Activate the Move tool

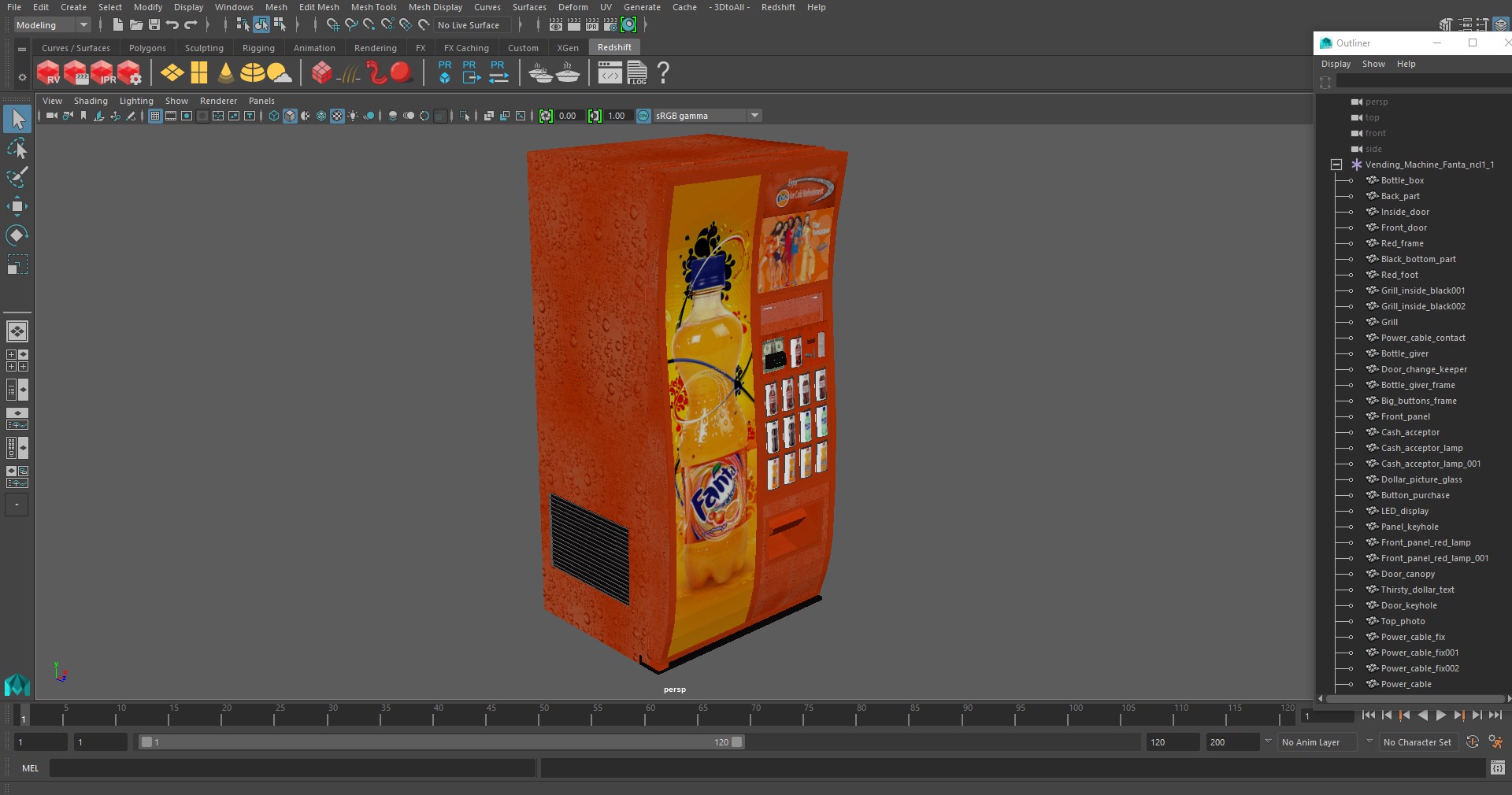pos(17,206)
